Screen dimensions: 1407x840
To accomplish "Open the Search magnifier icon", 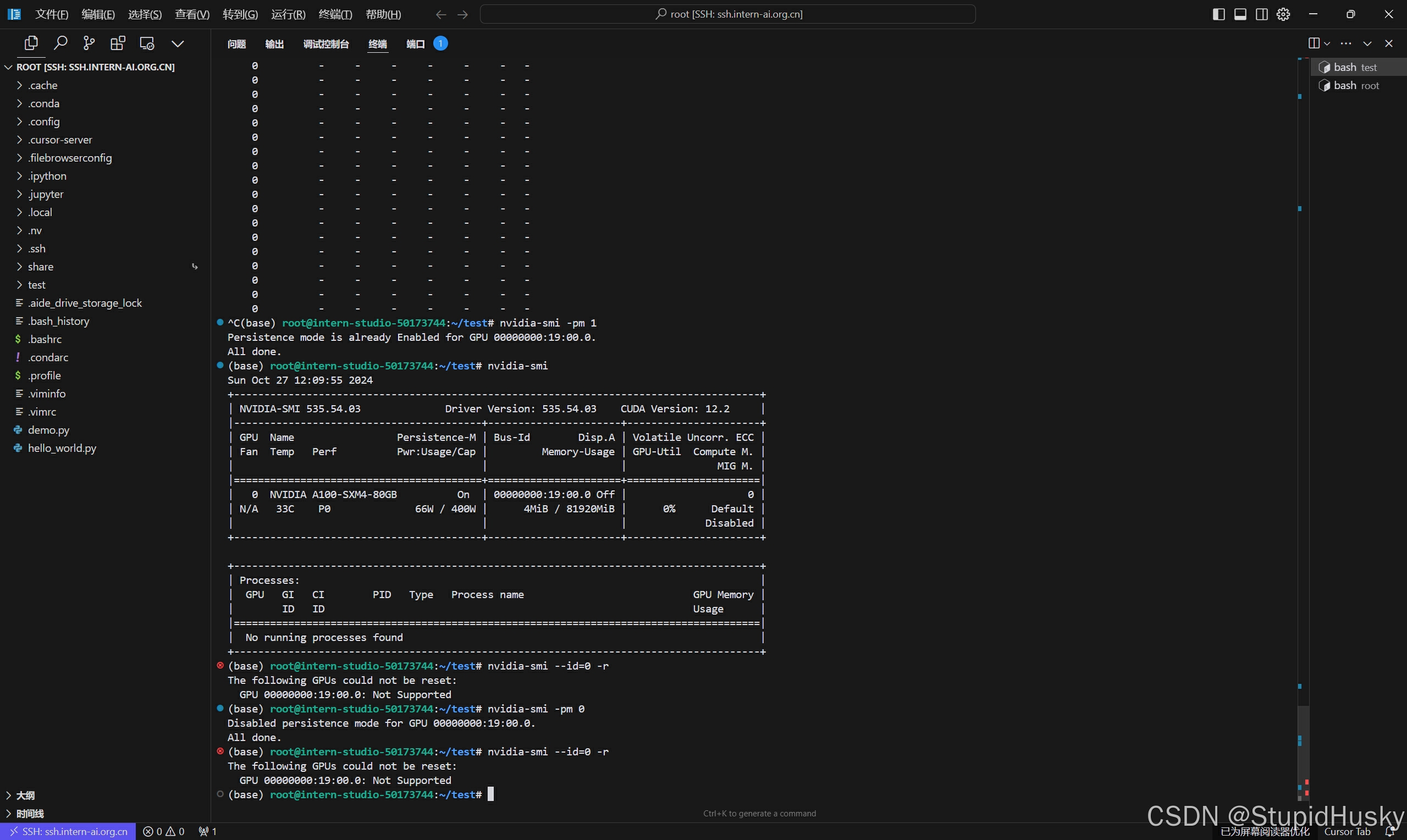I will tap(60, 43).
